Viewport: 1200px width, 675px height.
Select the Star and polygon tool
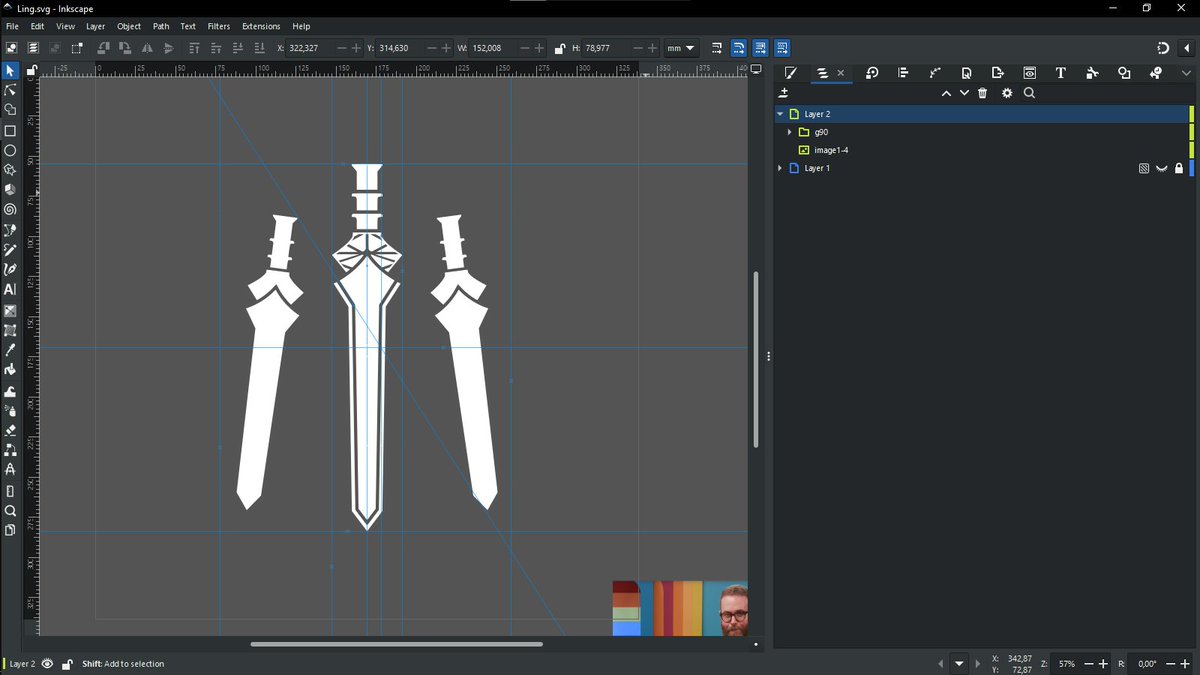[10, 170]
